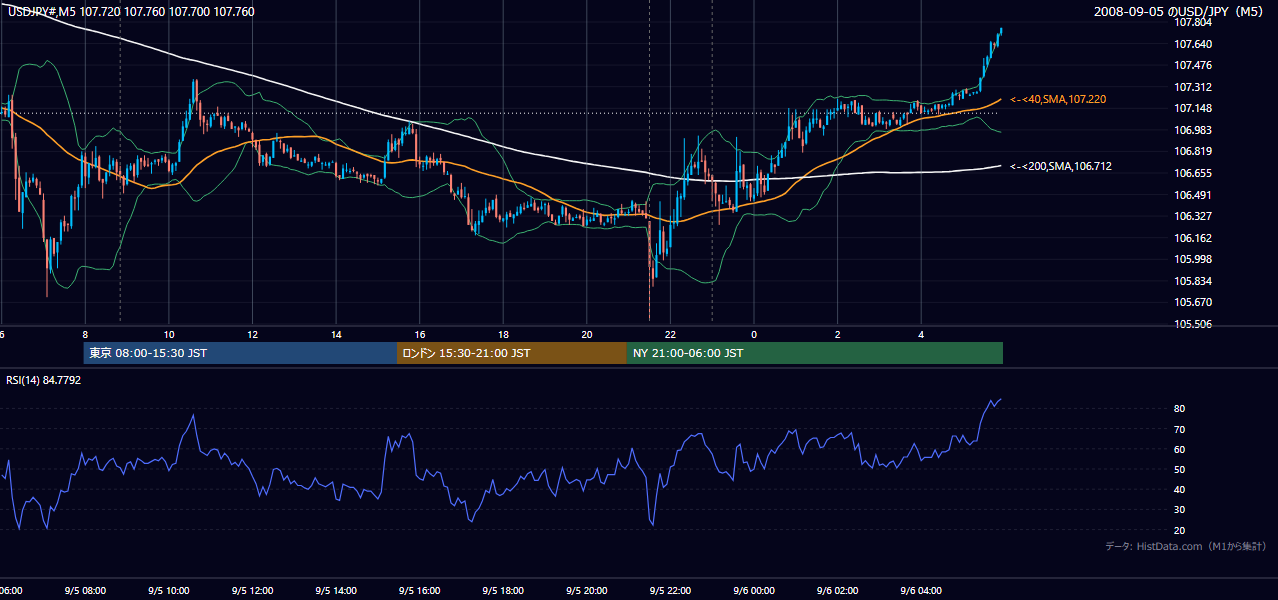Viewport: 1278px width, 600px height.
Task: Click hour label 16 under price chart
Action: click(420, 334)
